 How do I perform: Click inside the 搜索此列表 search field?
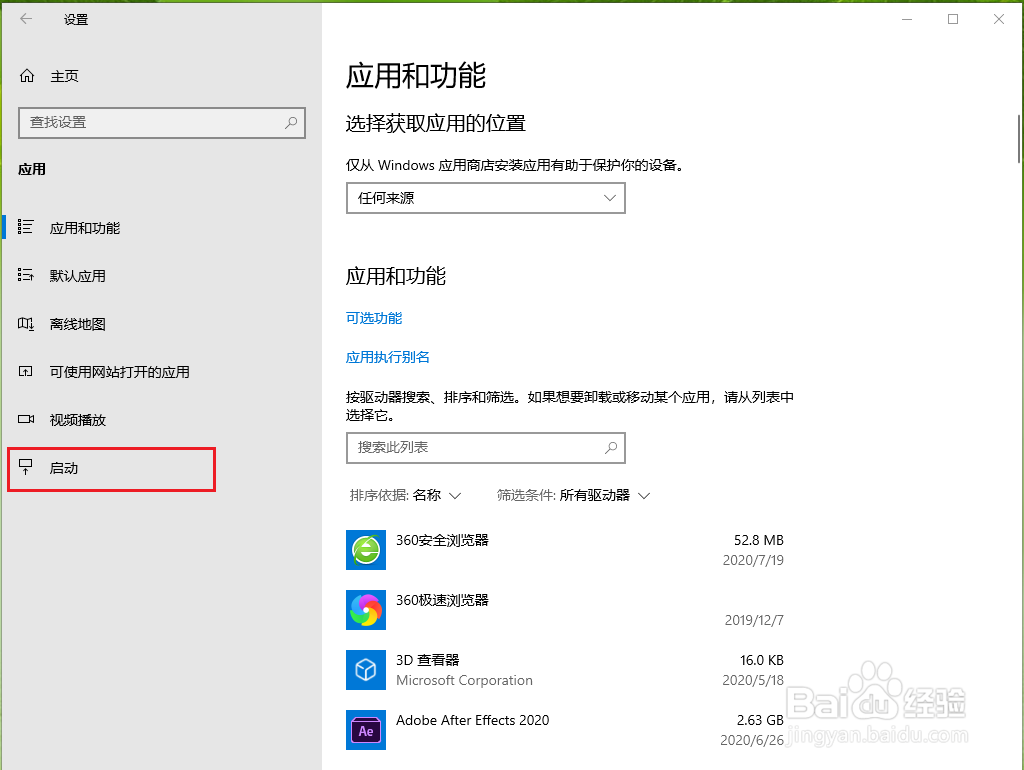(485, 448)
